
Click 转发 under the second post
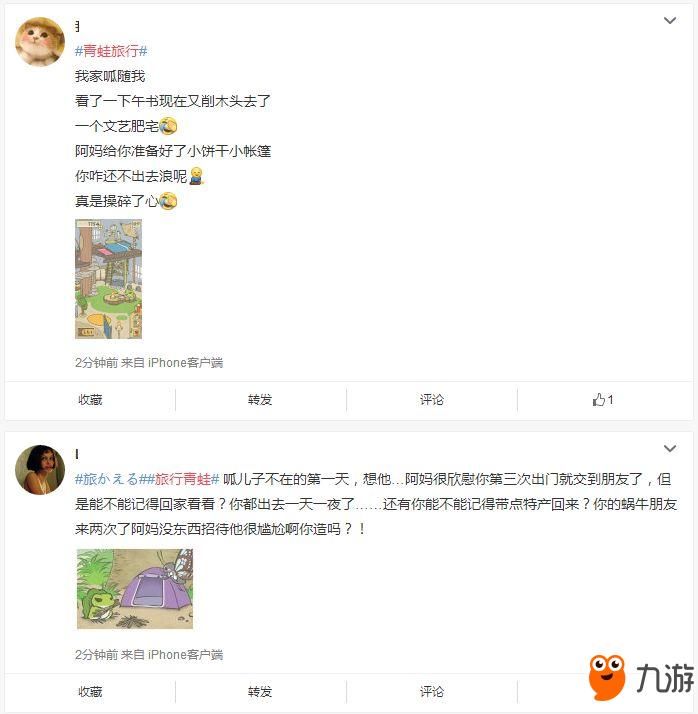(x=260, y=692)
